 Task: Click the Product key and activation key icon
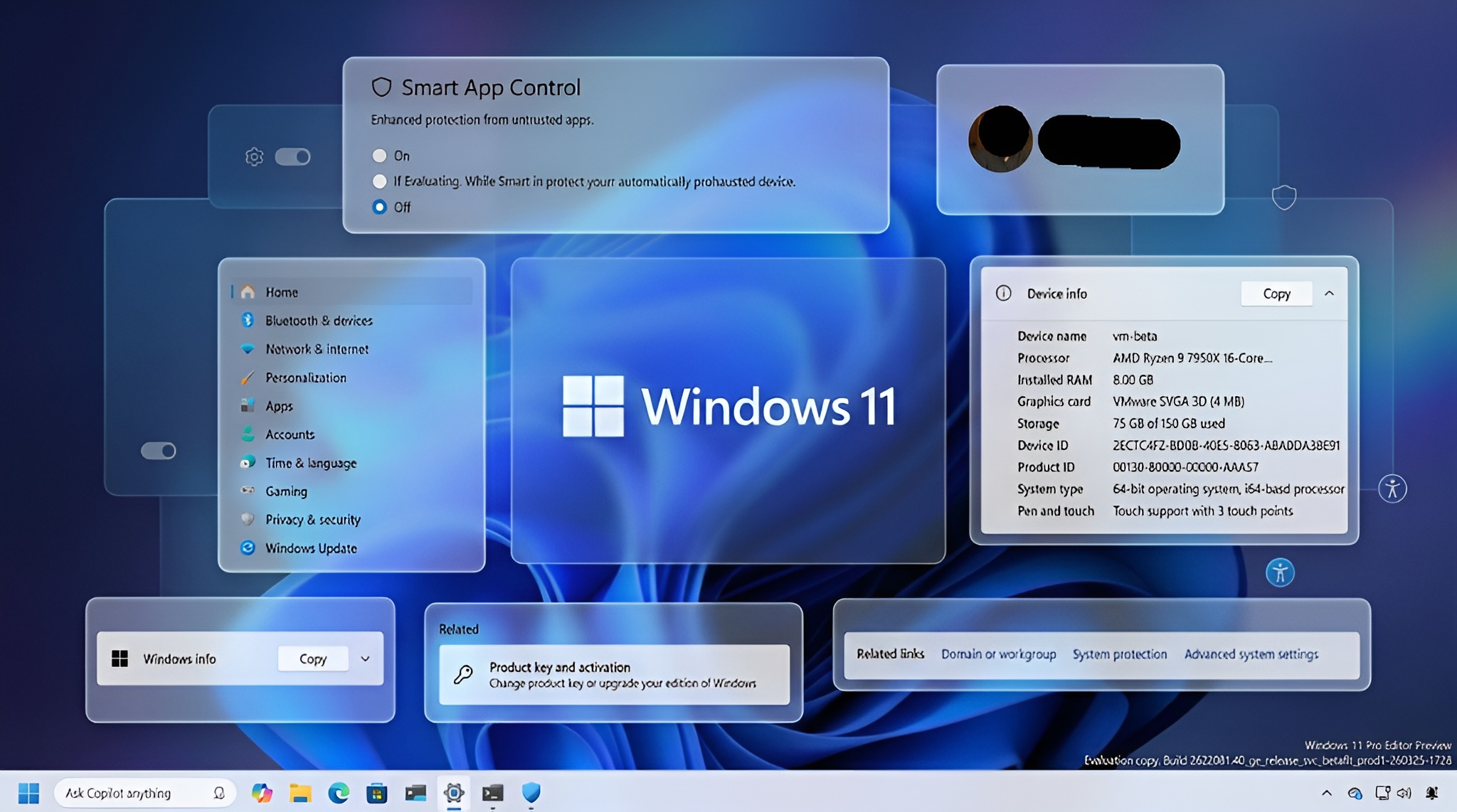pos(464,674)
